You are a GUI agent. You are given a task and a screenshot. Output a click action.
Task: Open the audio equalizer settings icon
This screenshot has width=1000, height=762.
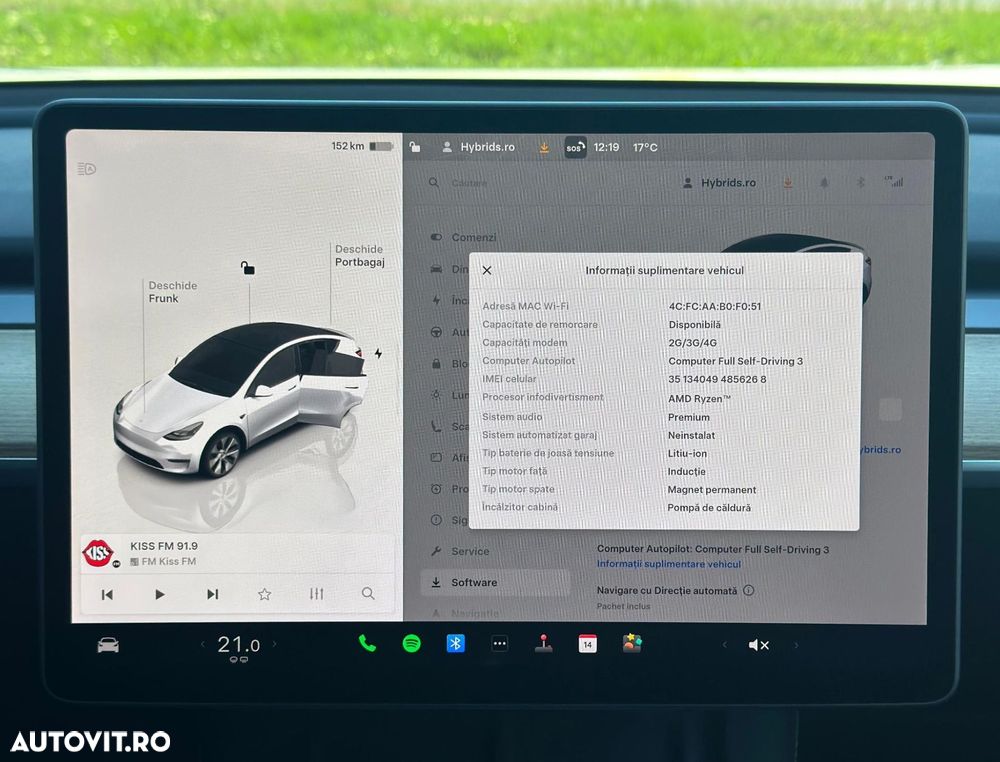316,594
